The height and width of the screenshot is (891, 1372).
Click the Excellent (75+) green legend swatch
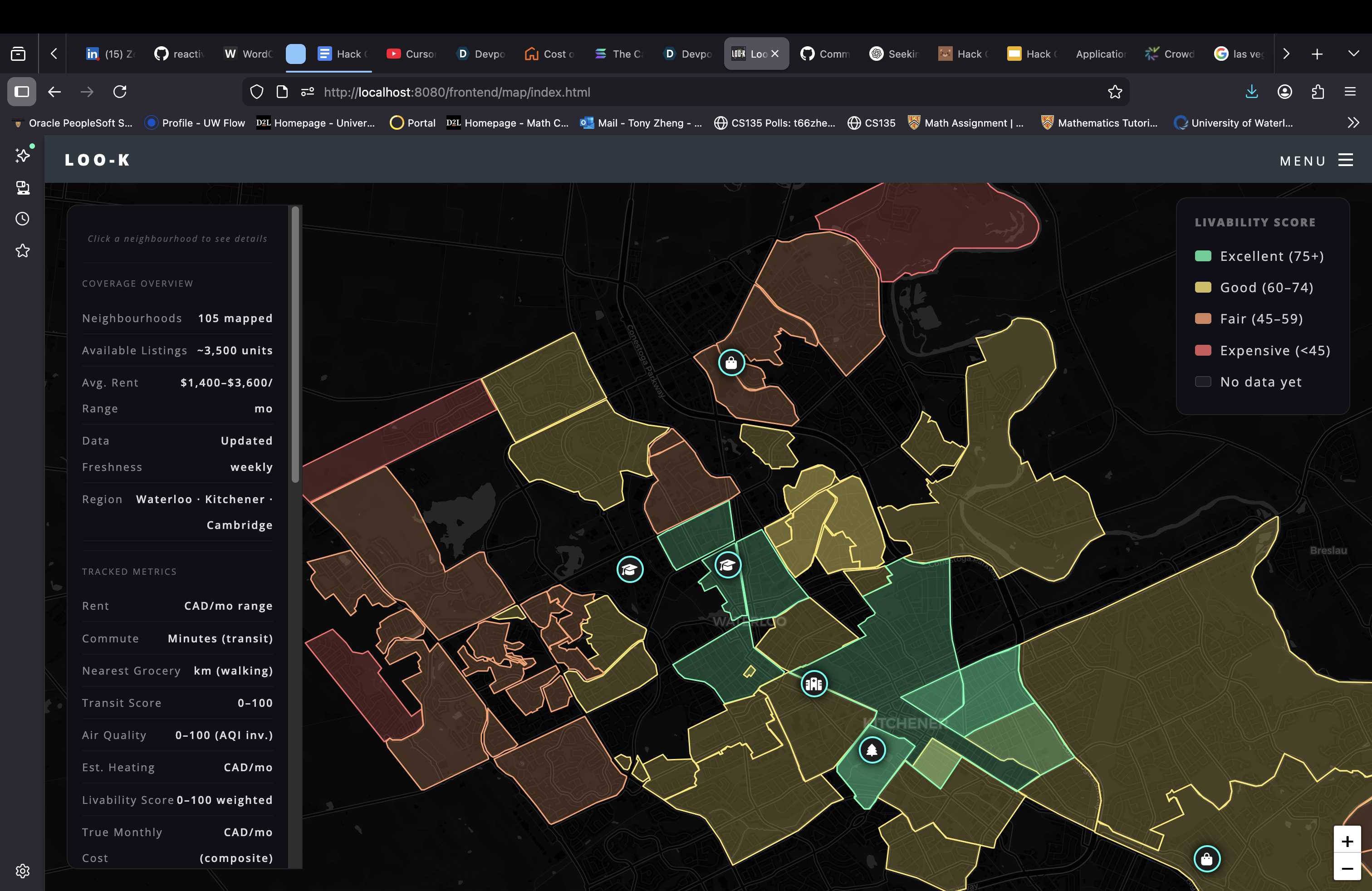click(1202, 256)
